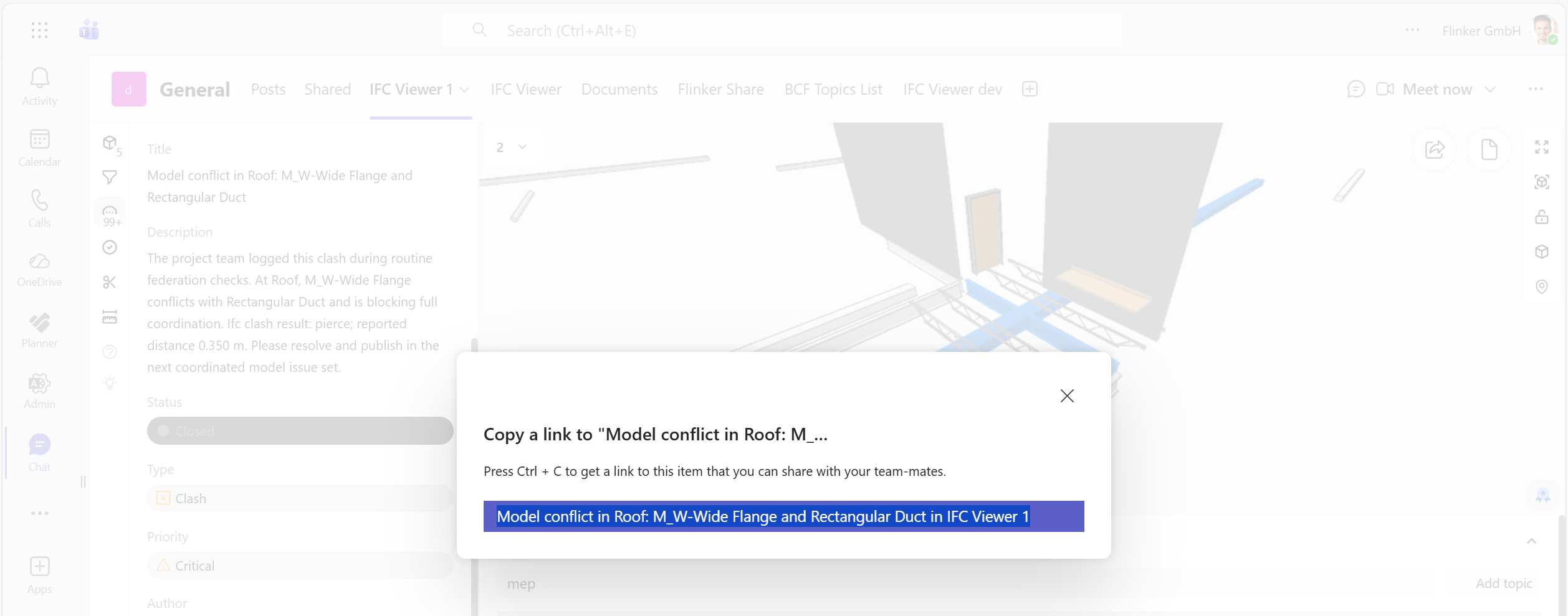Open the Posts tab in General channel
This screenshot has height=616, width=1568.
(268, 89)
